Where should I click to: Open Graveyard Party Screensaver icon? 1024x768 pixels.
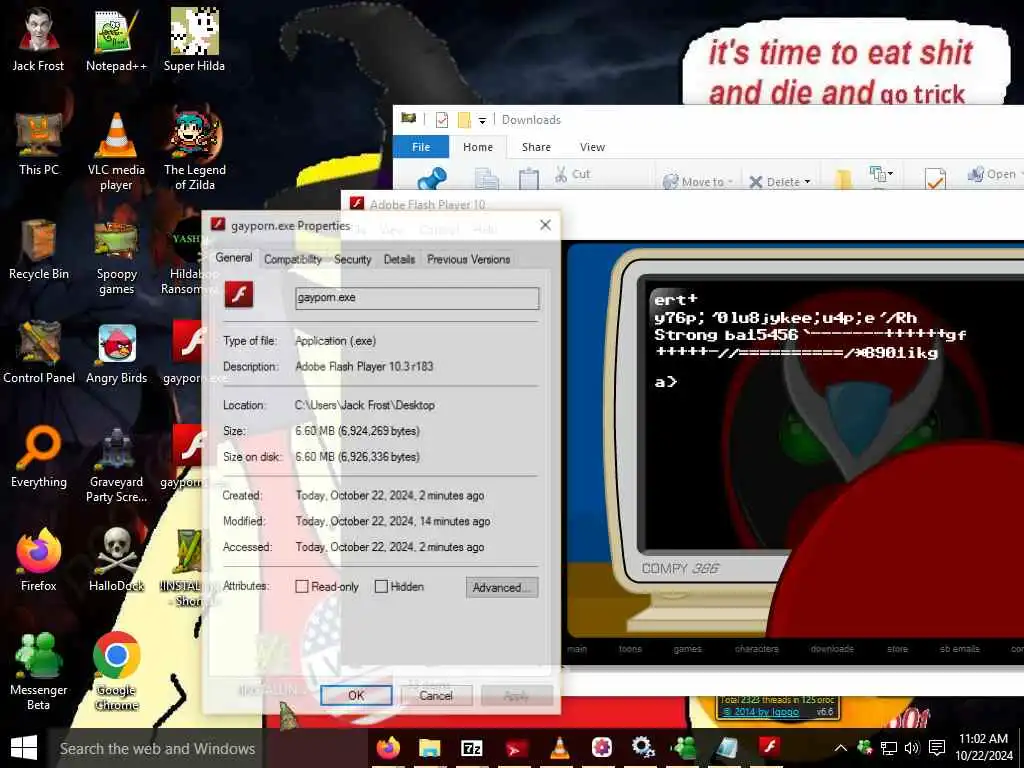(116, 464)
